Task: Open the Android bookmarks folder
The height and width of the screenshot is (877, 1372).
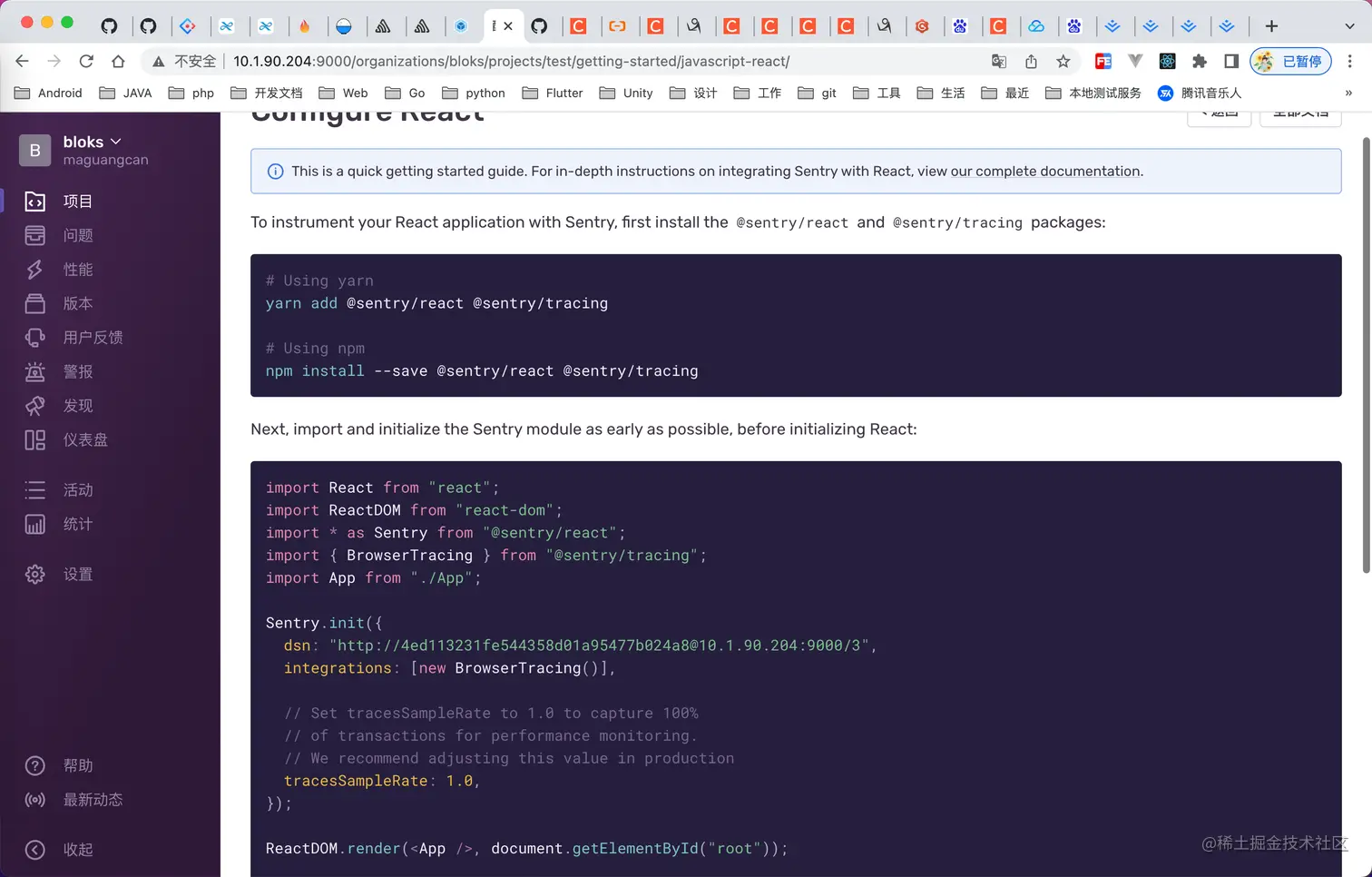Action: pos(48,93)
